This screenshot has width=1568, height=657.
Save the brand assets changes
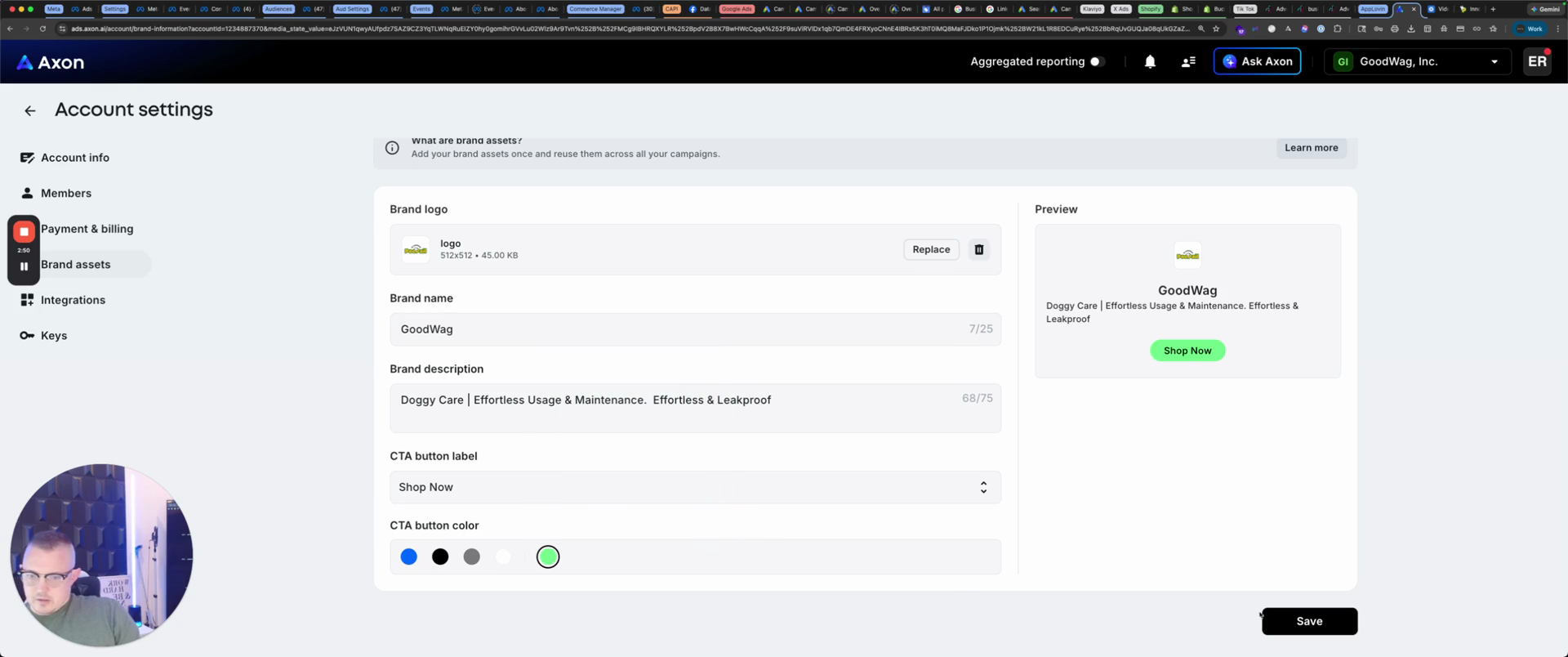(x=1308, y=622)
